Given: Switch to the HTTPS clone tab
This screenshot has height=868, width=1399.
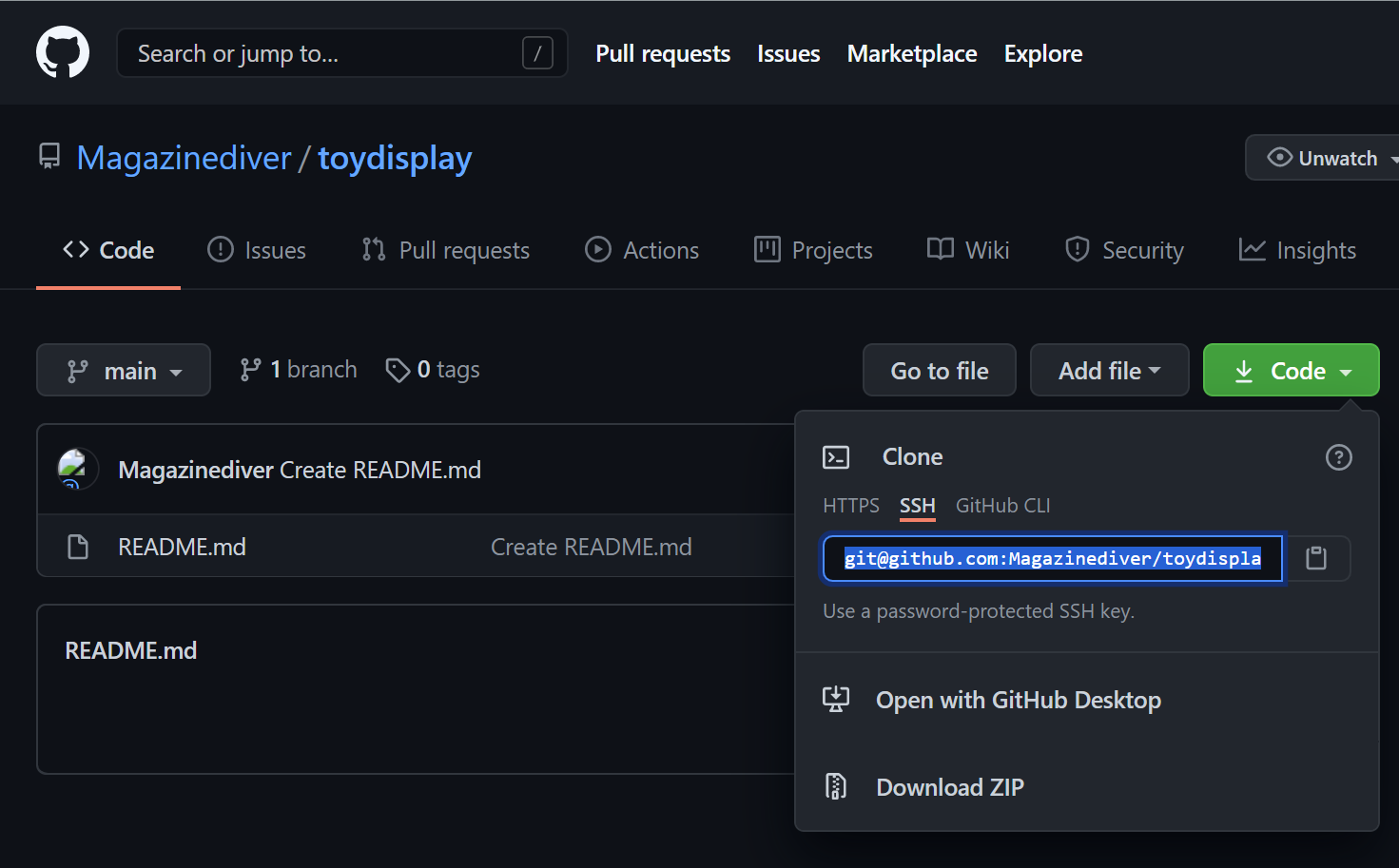Looking at the screenshot, I should [x=851, y=506].
